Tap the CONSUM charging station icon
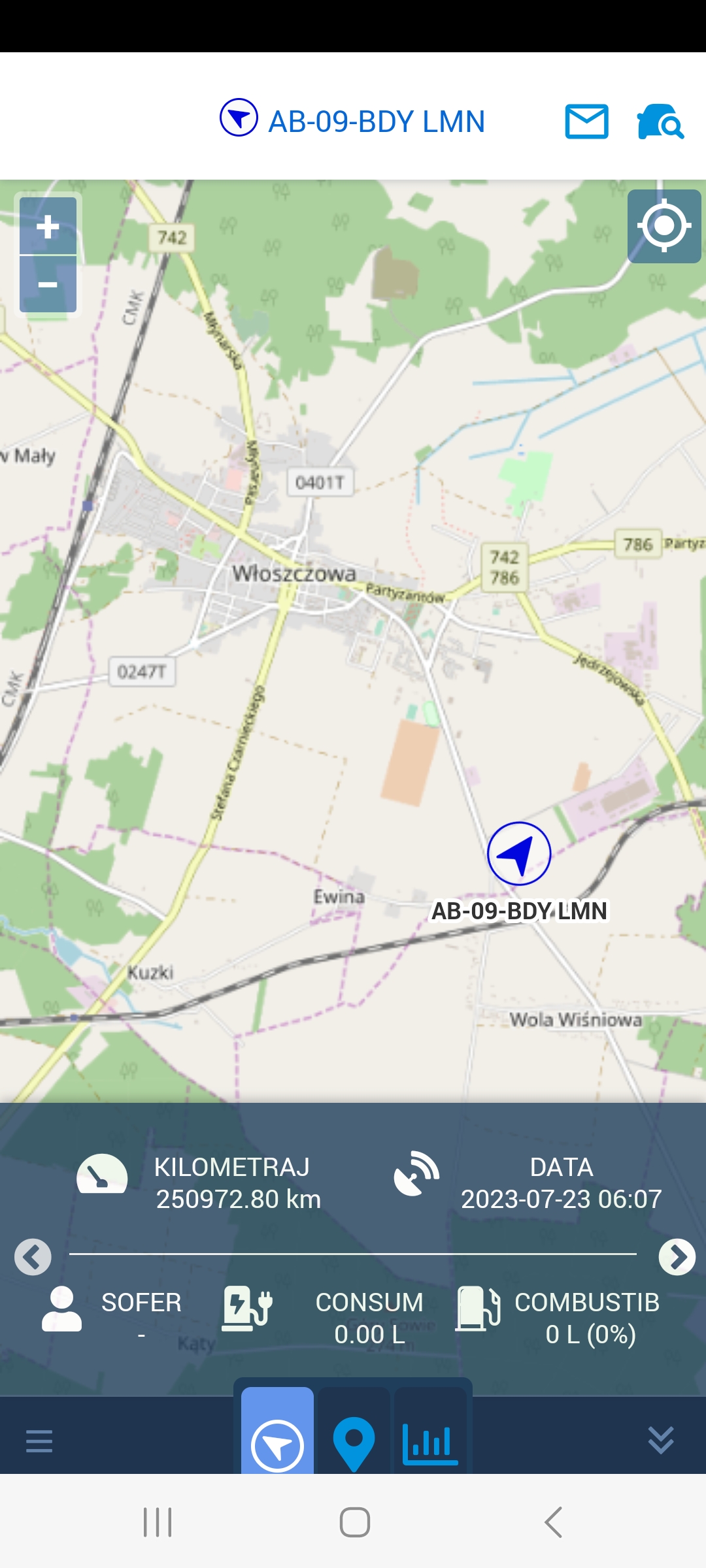The height and width of the screenshot is (1568, 706). 246,1309
